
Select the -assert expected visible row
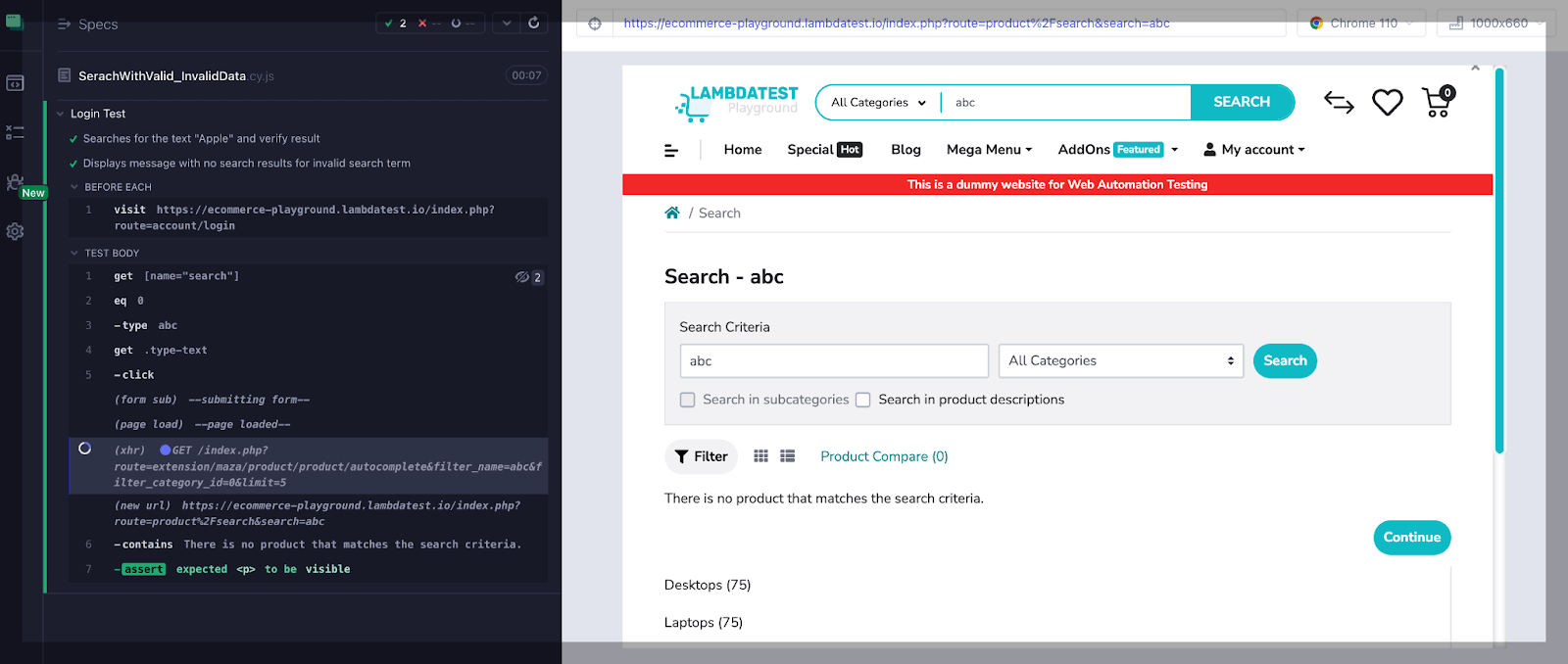pos(308,569)
